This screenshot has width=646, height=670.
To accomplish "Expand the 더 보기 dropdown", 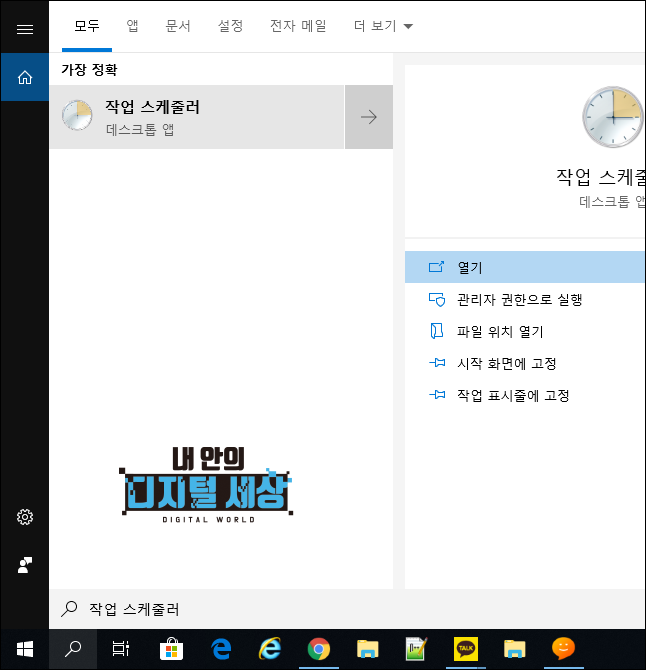I will [x=383, y=26].
